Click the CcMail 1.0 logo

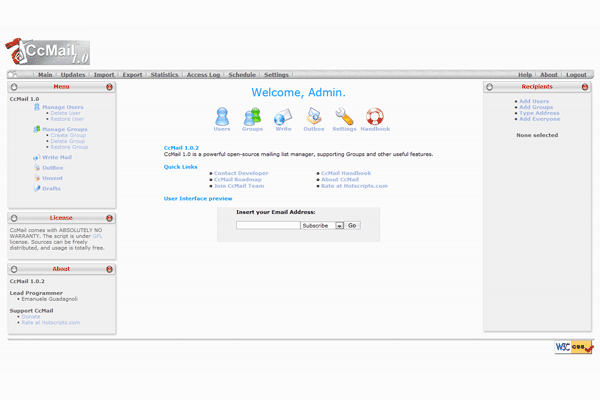(x=45, y=51)
